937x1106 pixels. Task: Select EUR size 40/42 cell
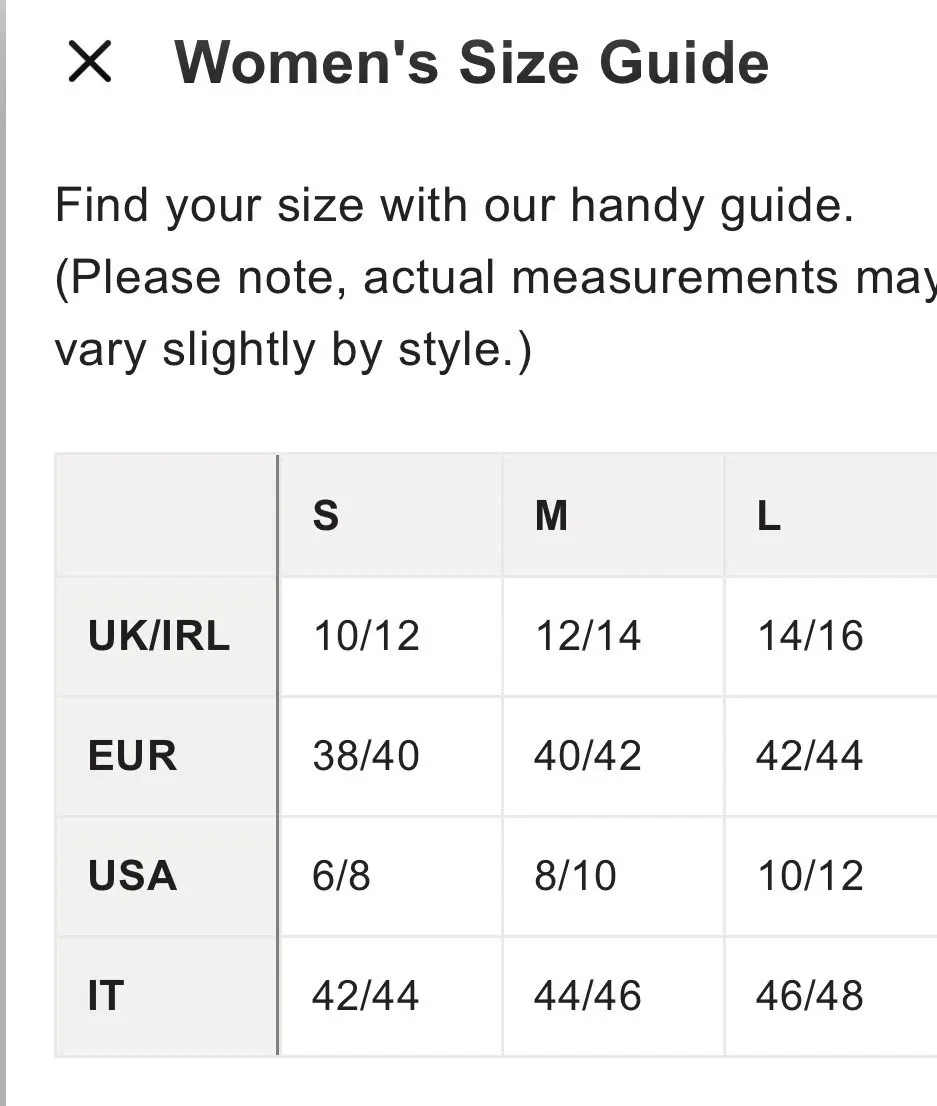click(588, 756)
